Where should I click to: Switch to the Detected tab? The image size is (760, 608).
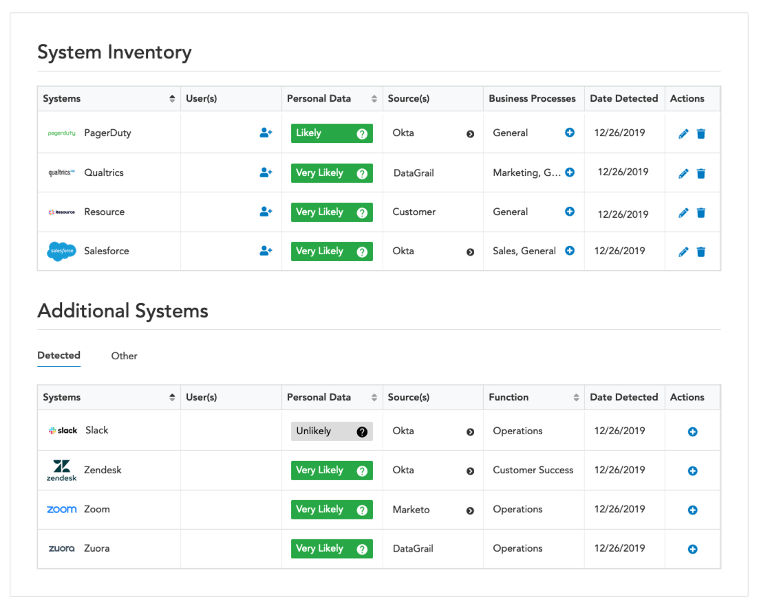(x=59, y=355)
